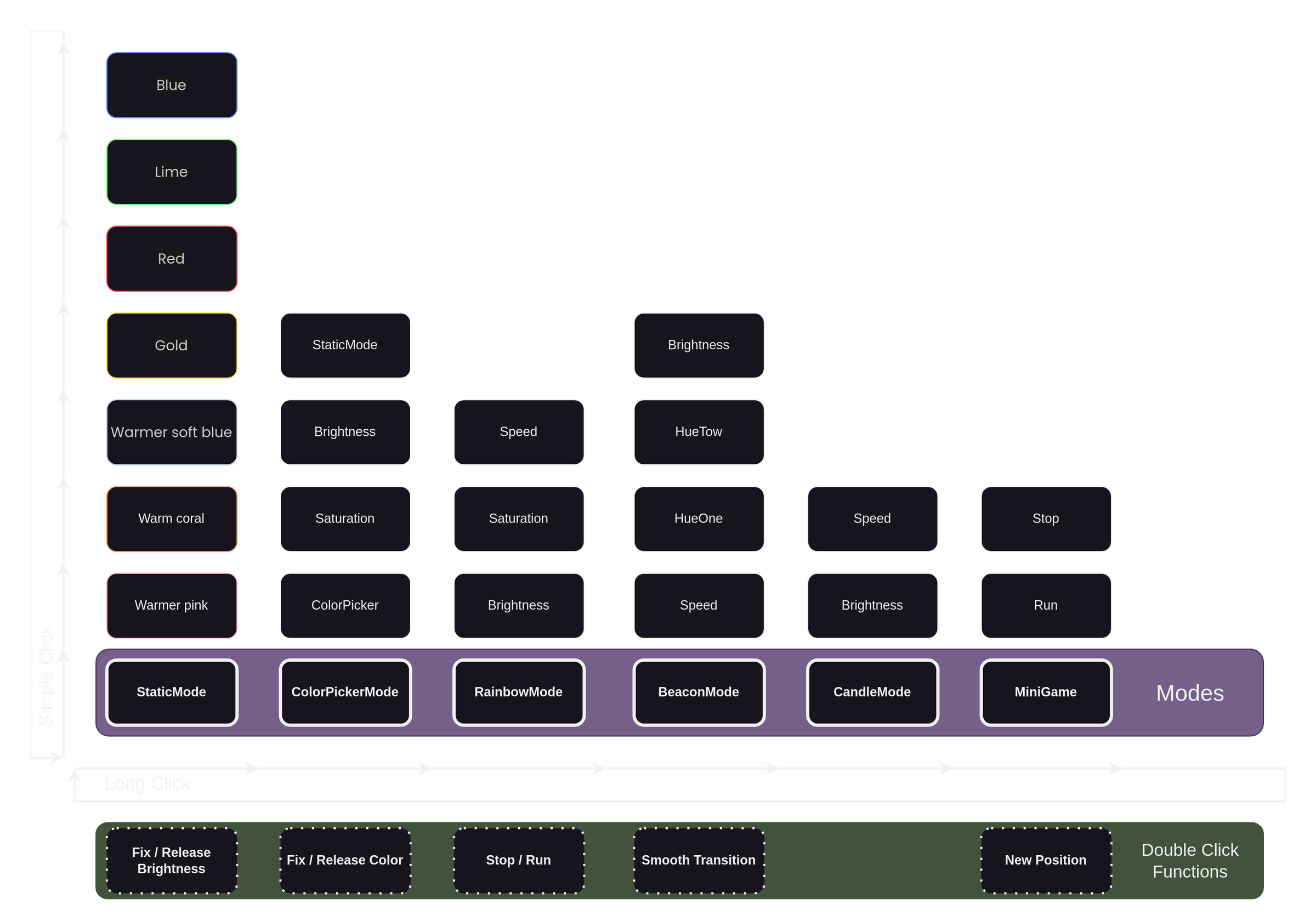Select the MiniGame mode box
Screen dimensions: 1316x921
(1046, 692)
